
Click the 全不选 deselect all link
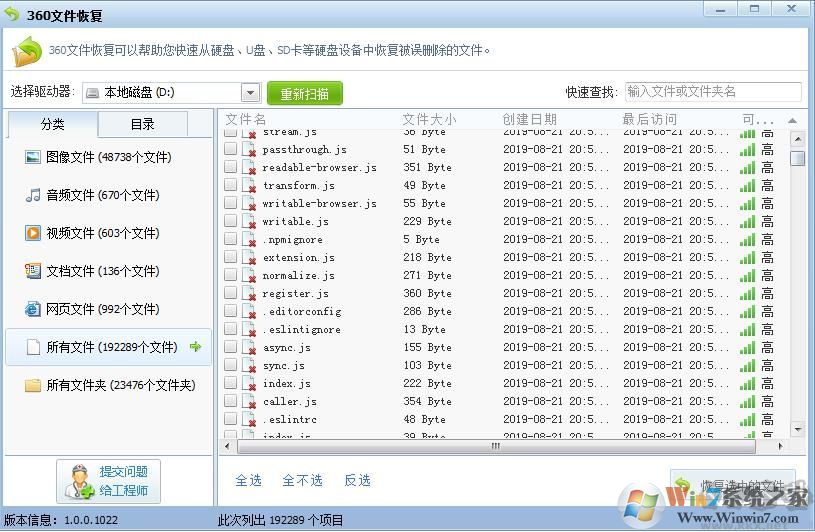pyautogui.click(x=303, y=480)
